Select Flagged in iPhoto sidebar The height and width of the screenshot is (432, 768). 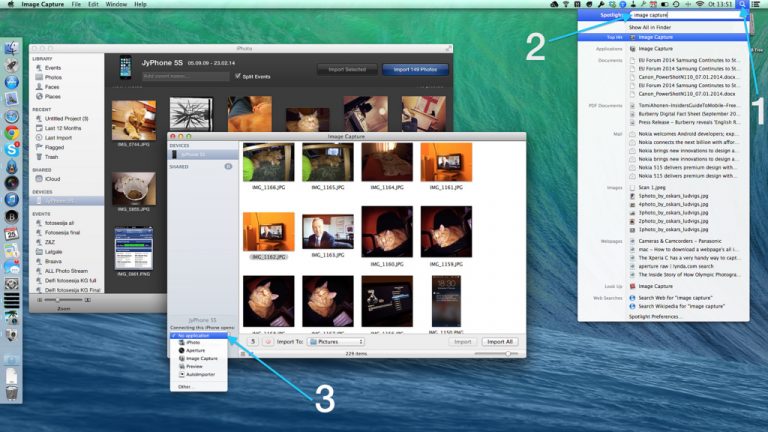(54, 147)
